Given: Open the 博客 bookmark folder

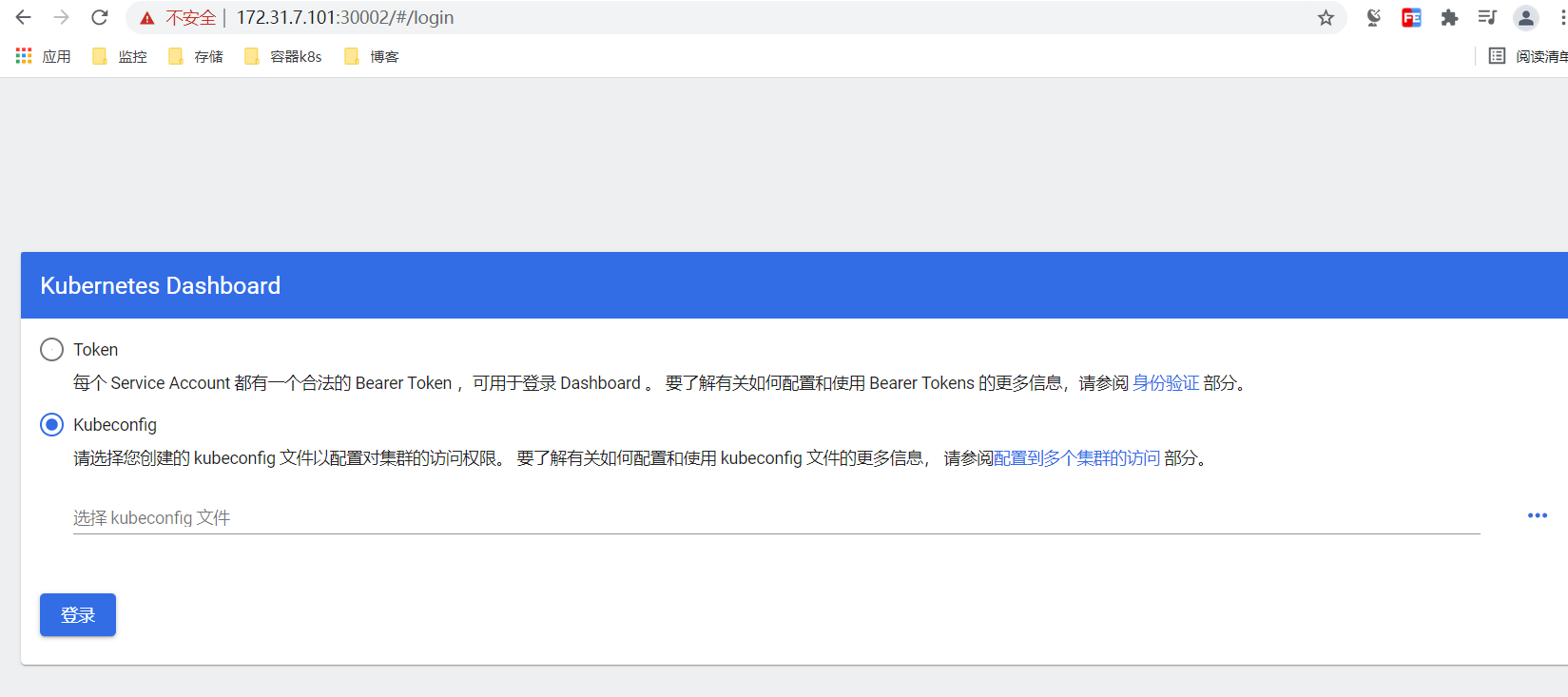Looking at the screenshot, I should (x=372, y=56).
